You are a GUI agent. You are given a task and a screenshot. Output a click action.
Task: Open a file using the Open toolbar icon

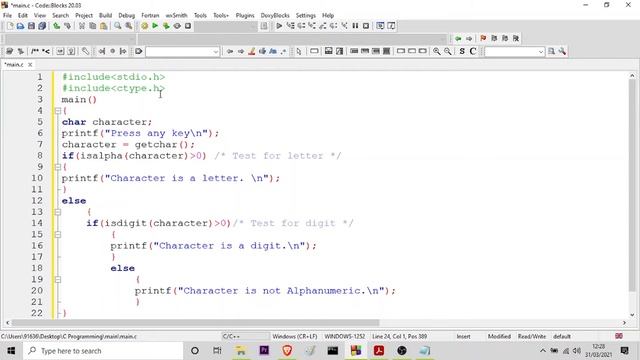point(20,26)
